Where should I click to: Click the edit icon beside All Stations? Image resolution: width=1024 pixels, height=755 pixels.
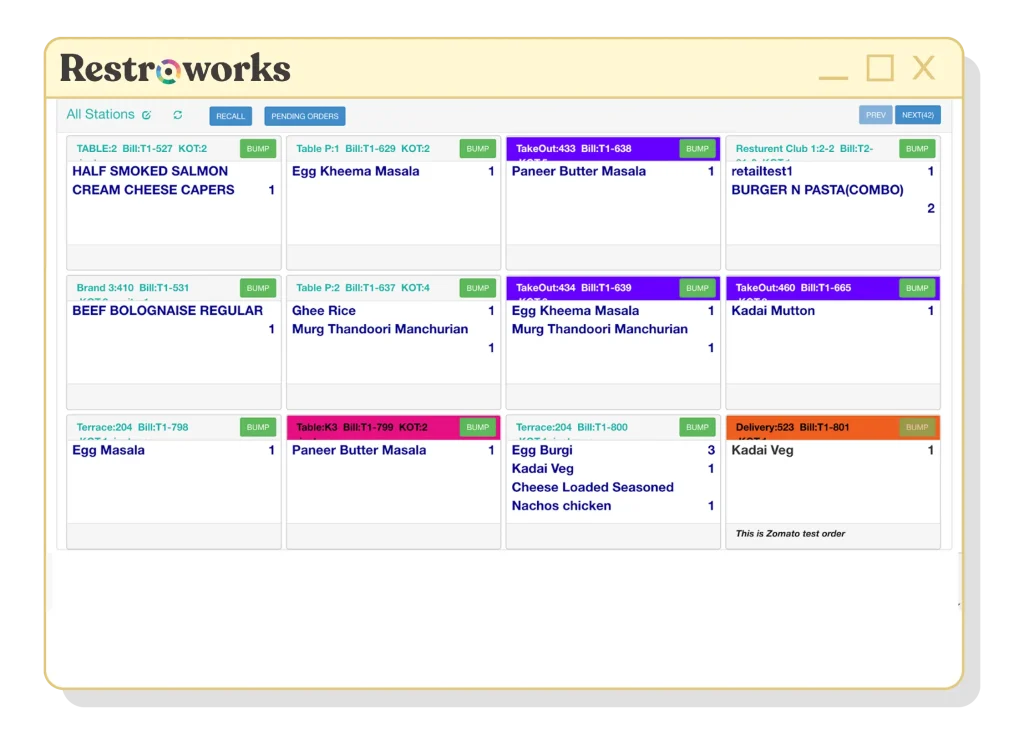click(x=146, y=114)
